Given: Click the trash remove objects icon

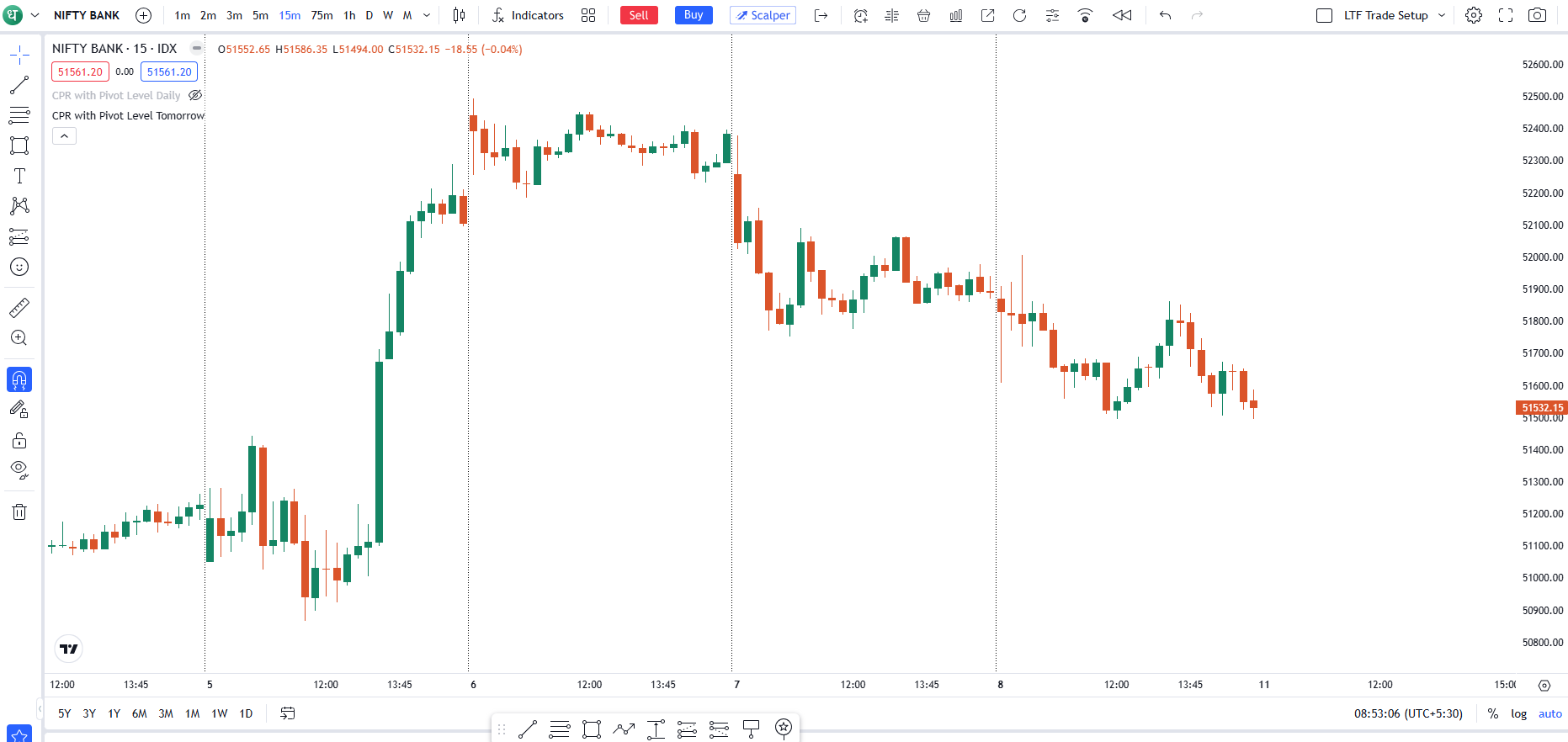Looking at the screenshot, I should (19, 511).
